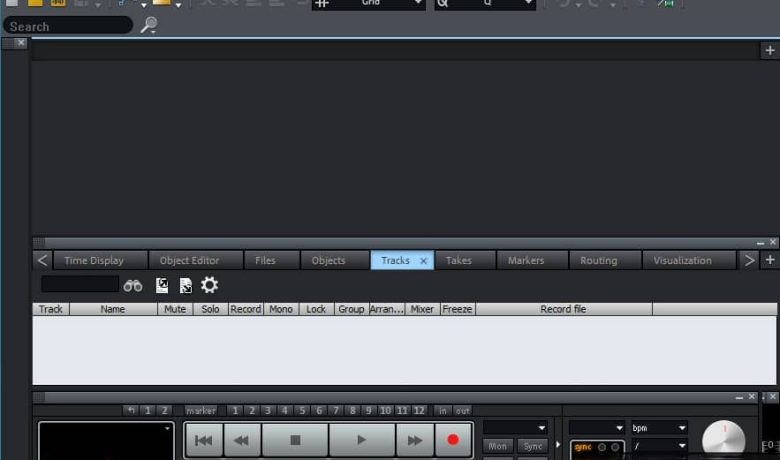The height and width of the screenshot is (460, 780).
Task: Click the undo-arrow button left of marker 1
Action: 131,411
